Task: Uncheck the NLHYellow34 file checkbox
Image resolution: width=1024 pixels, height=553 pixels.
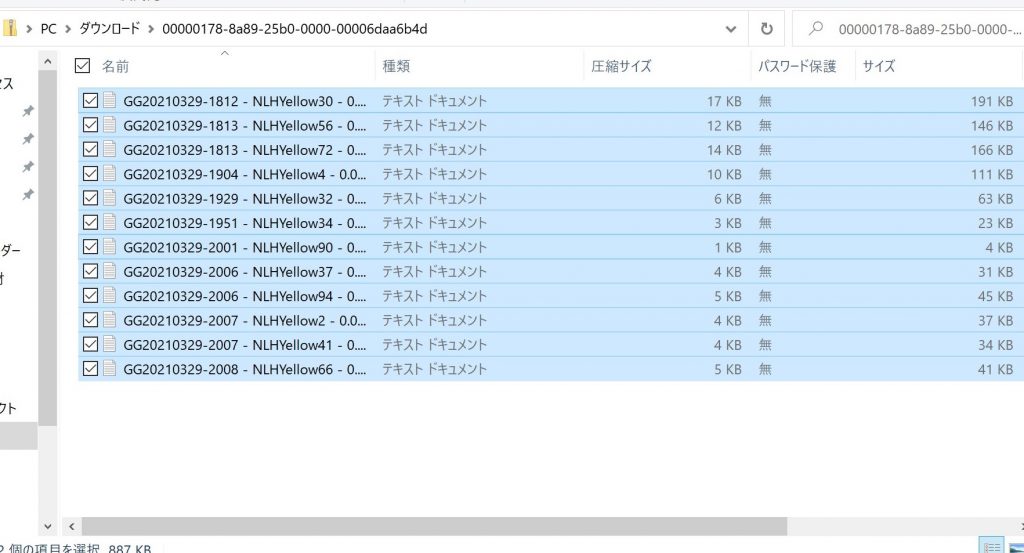Action: pos(90,222)
